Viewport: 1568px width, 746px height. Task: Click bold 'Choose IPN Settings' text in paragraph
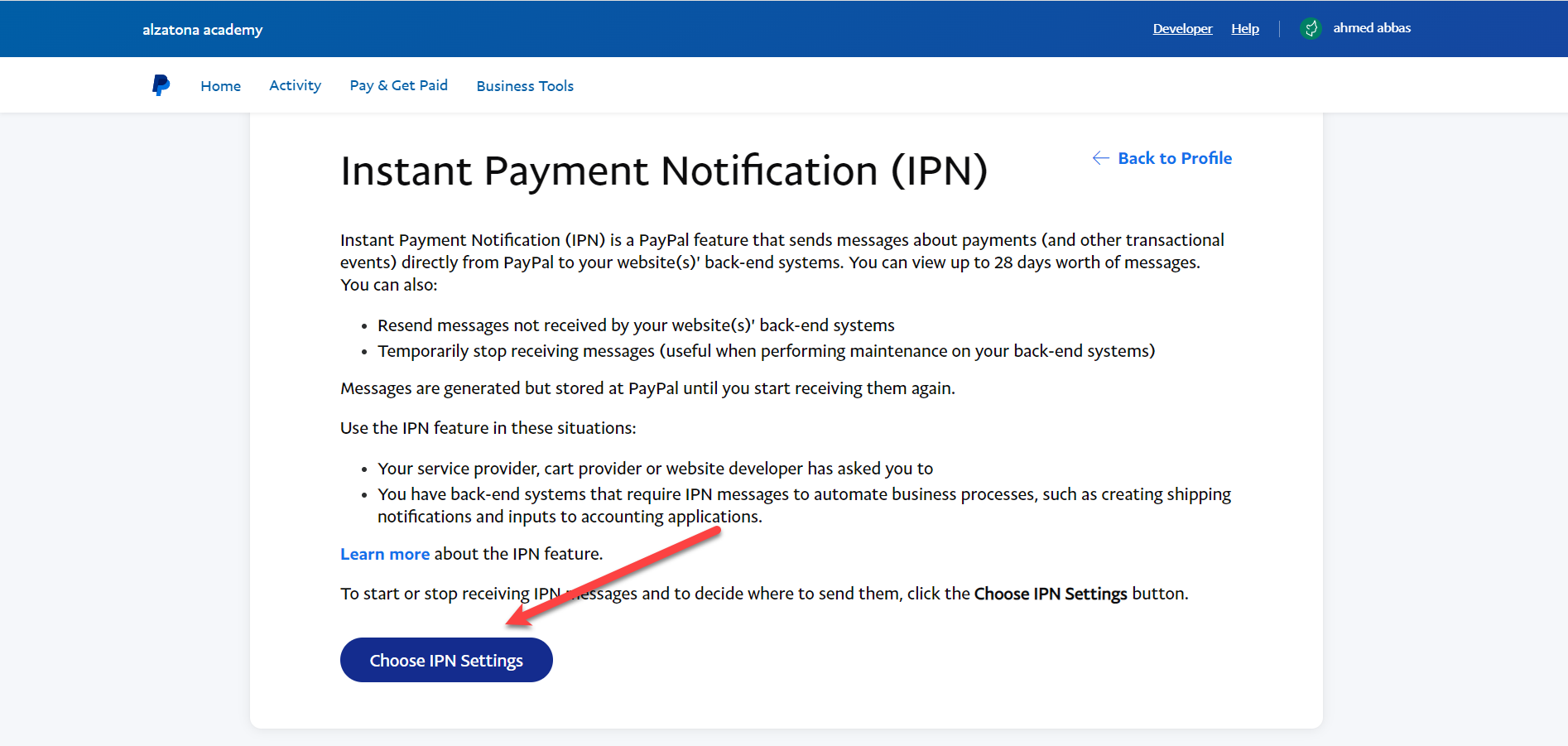[x=1051, y=594]
